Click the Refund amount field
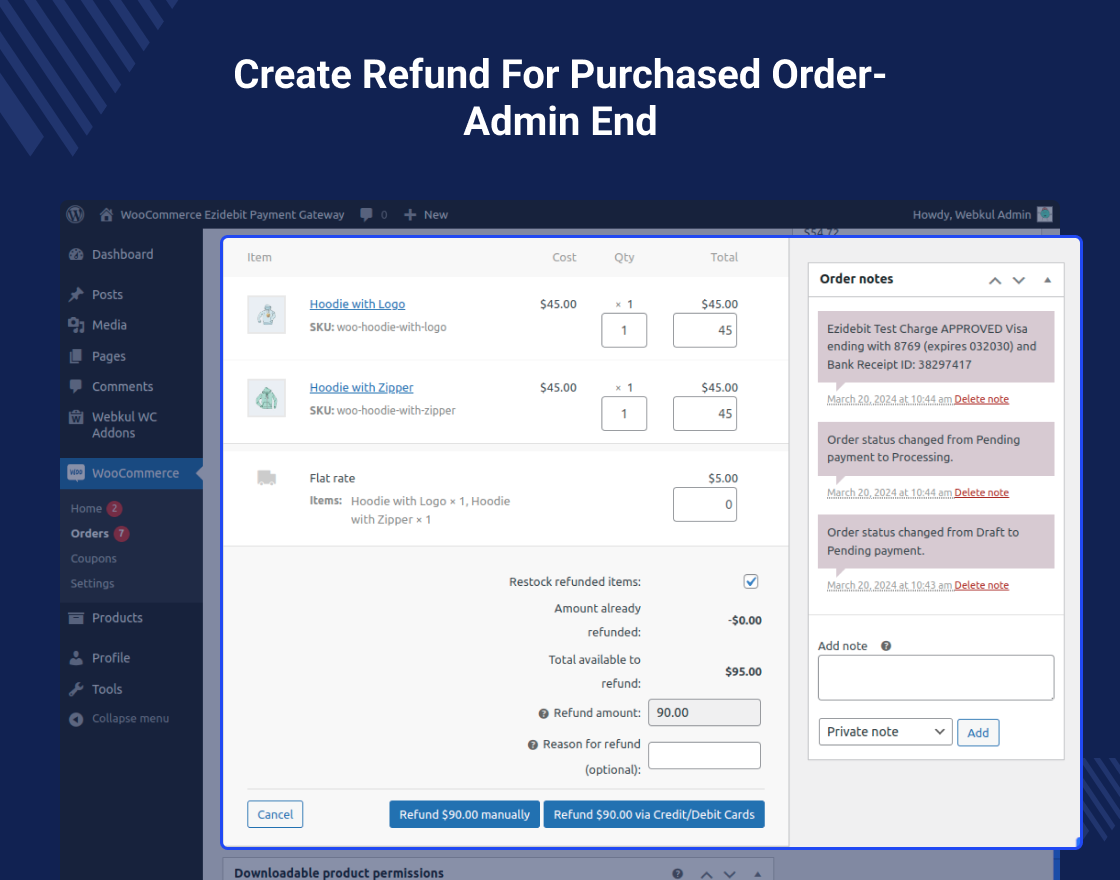The image size is (1120, 880). 704,712
